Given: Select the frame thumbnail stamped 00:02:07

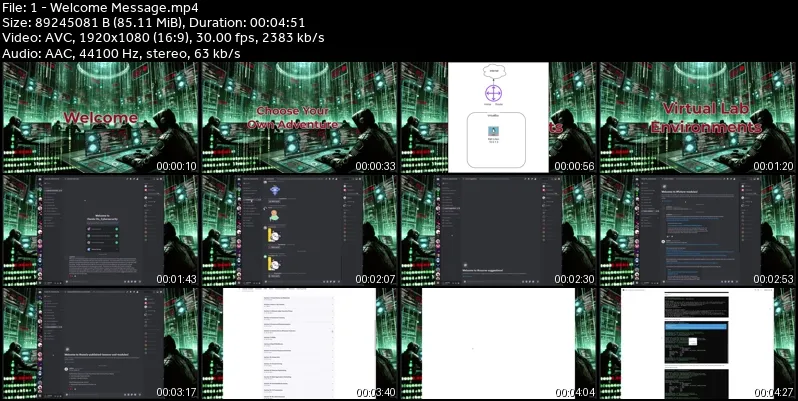Looking at the screenshot, I should click(299, 231).
